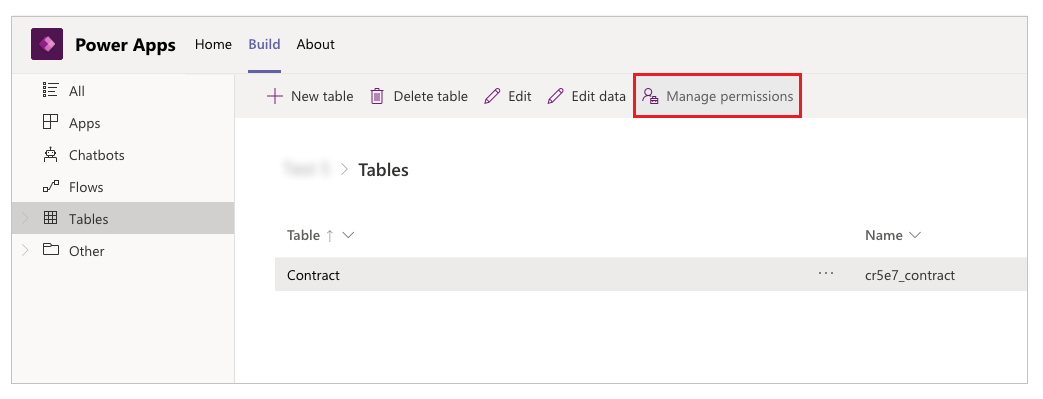Click the Edit button
The height and width of the screenshot is (399, 1043).
[x=508, y=96]
